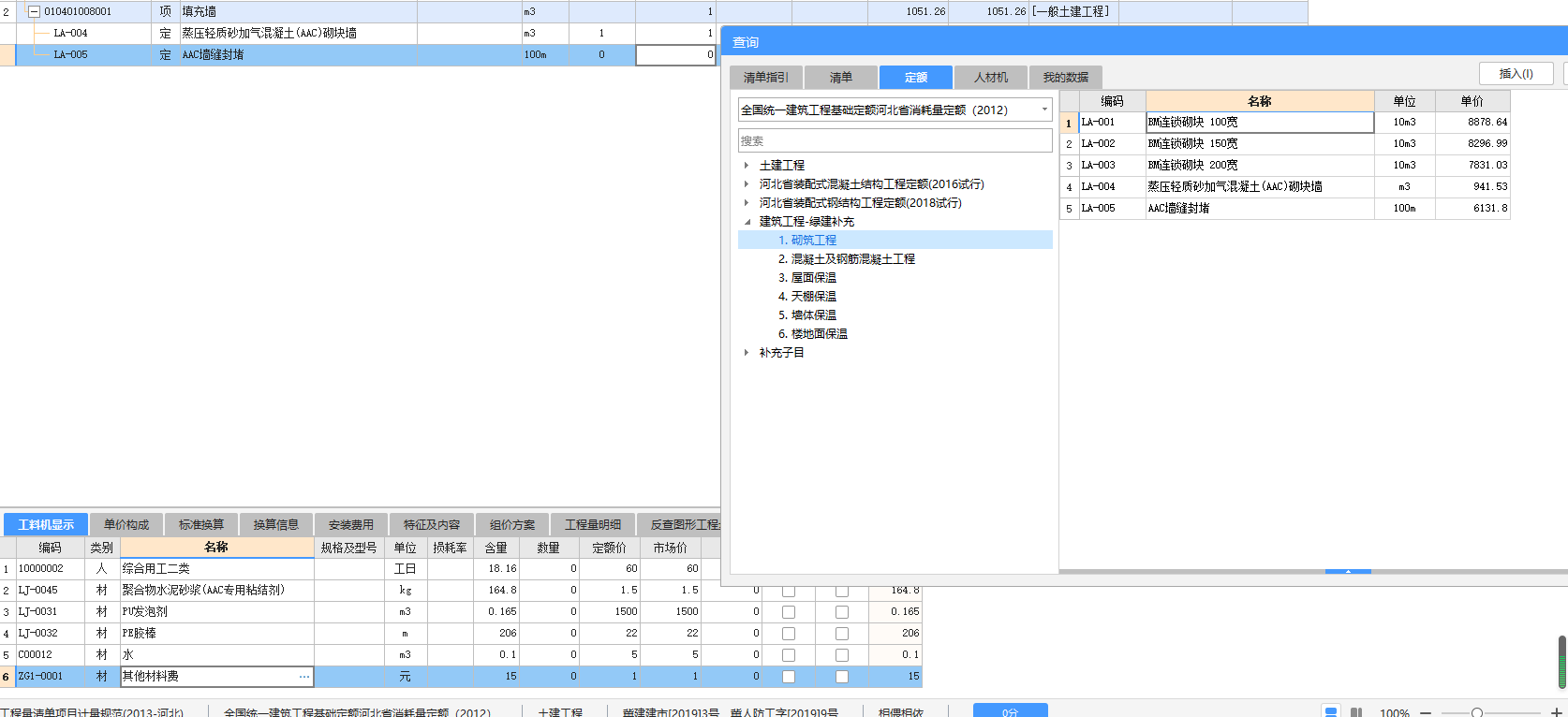Image resolution: width=1568 pixels, height=717 pixels.
Task: Expand 河北省装配式钢结构工程定额(2018试行) node
Action: [747, 203]
